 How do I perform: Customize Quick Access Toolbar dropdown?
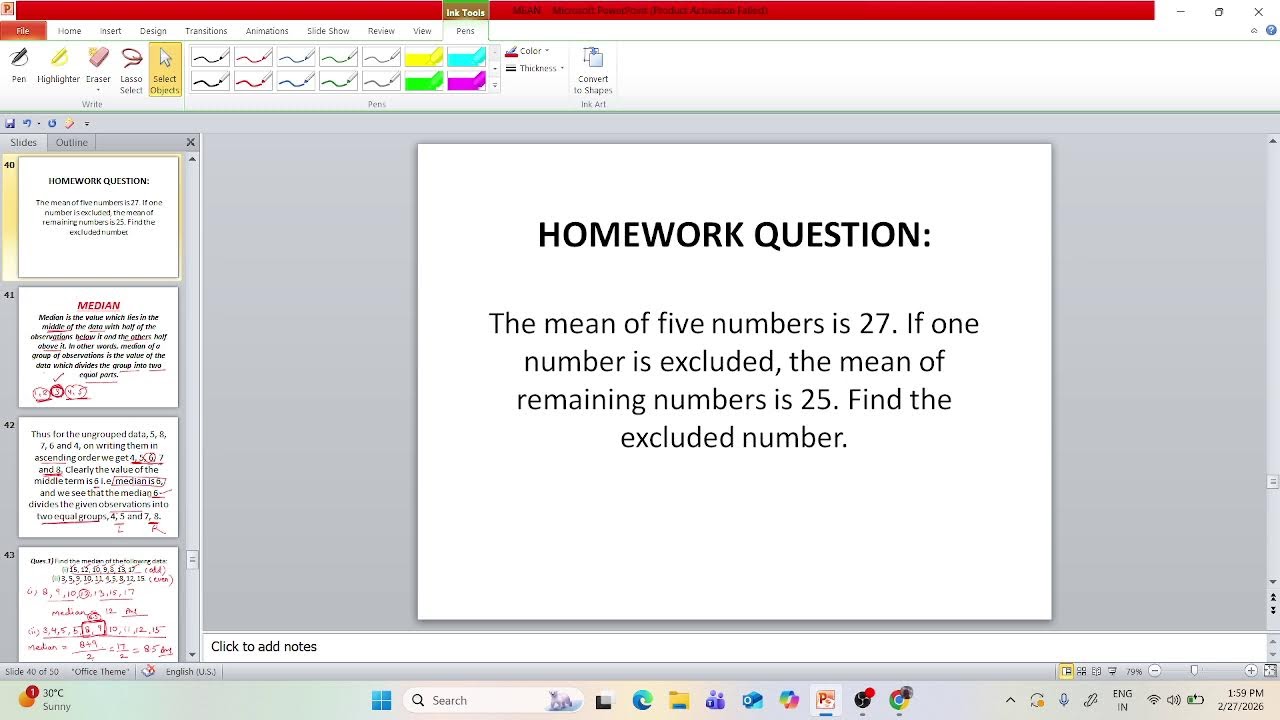[86, 124]
